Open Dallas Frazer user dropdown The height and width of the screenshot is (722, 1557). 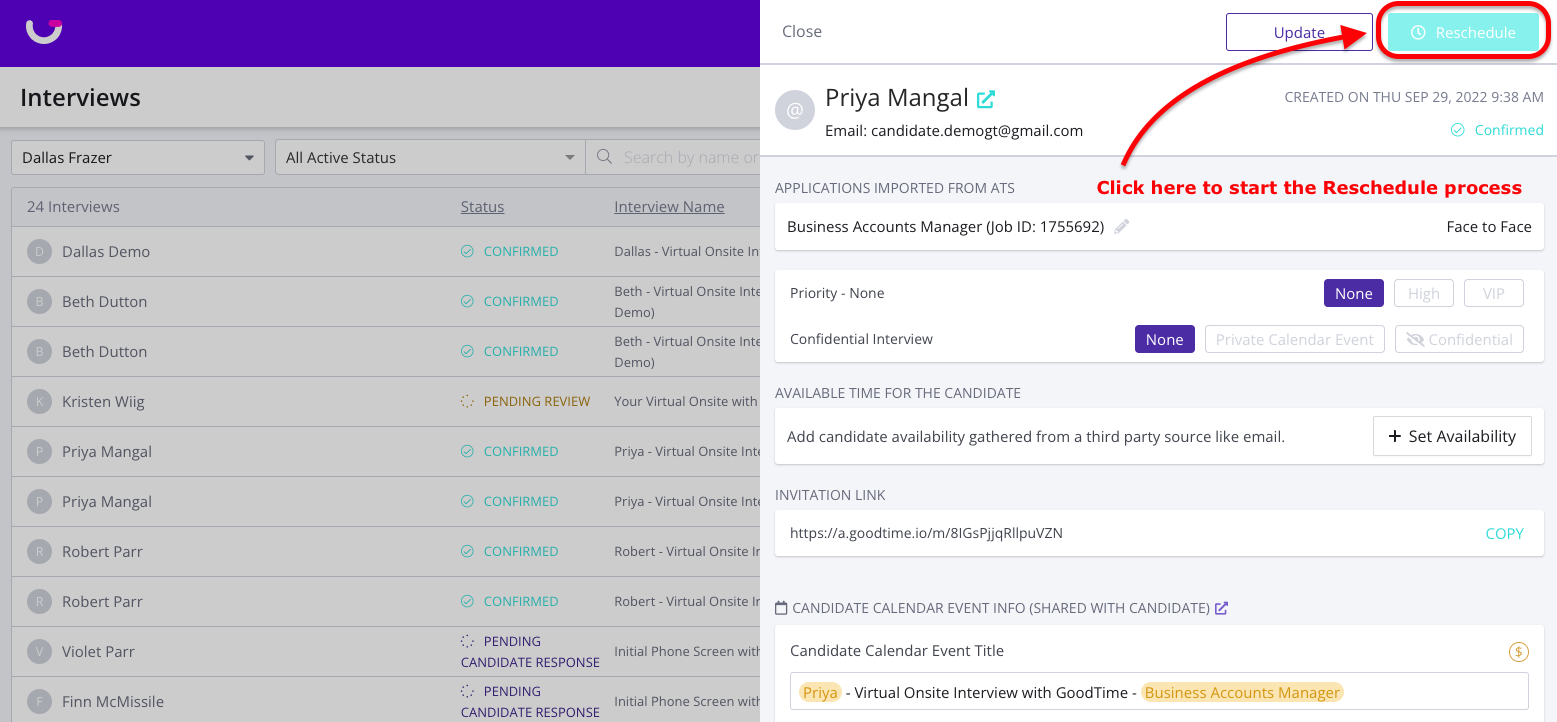(x=138, y=157)
